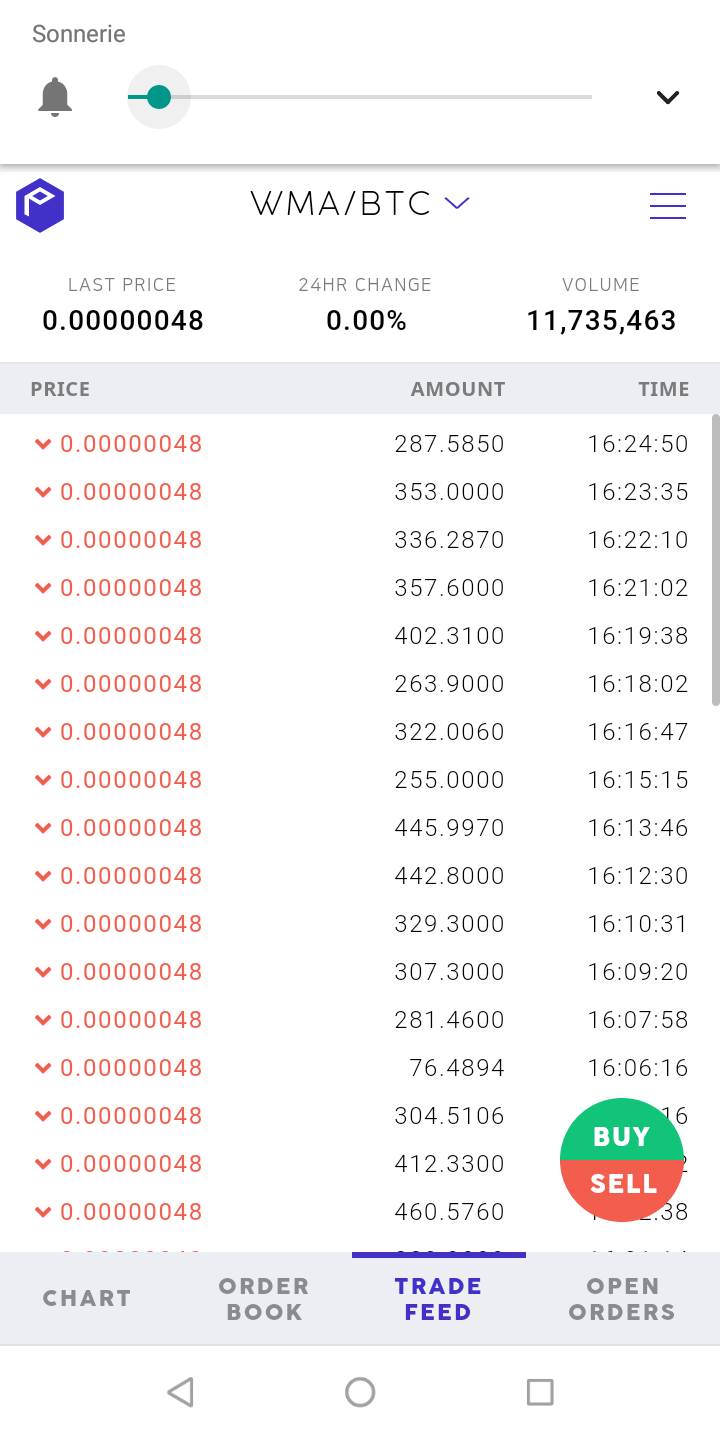The image size is (720, 1440).
Task: Tap the green Buy button
Action: (622, 1134)
